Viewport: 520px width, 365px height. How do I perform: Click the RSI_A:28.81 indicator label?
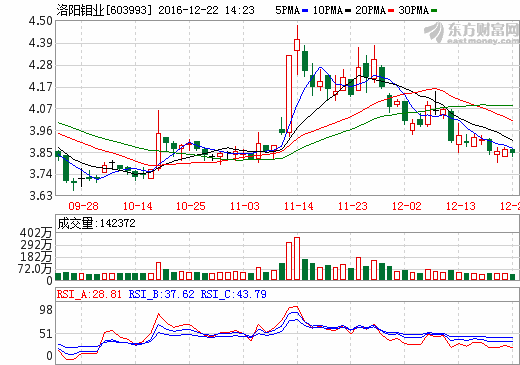[89, 294]
